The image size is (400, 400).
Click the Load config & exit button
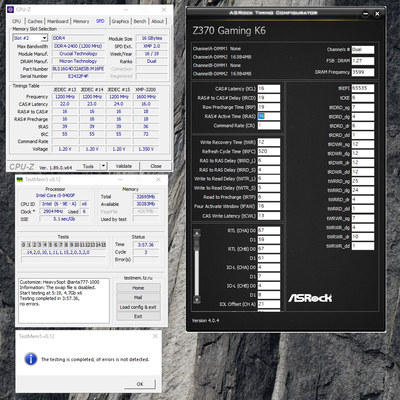pyautogui.click(x=138, y=307)
